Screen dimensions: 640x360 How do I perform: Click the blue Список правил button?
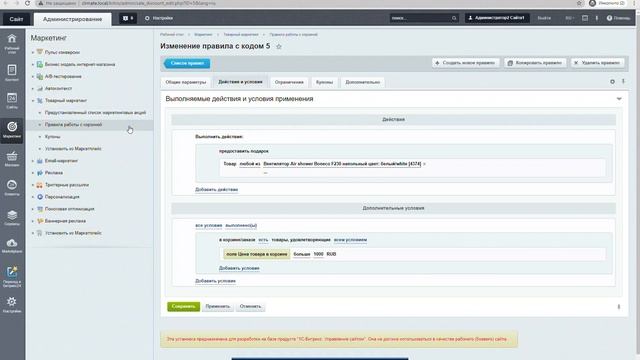tap(187, 63)
